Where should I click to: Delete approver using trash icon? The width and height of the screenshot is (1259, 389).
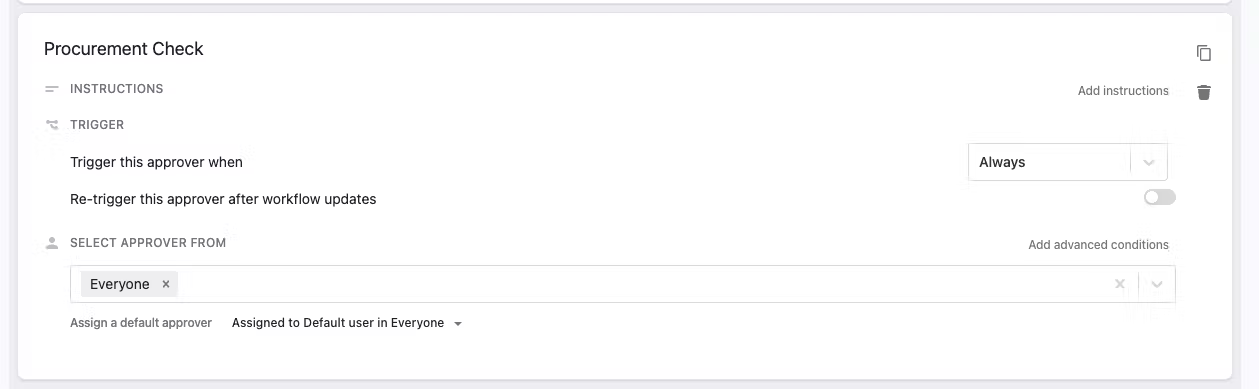[1204, 92]
